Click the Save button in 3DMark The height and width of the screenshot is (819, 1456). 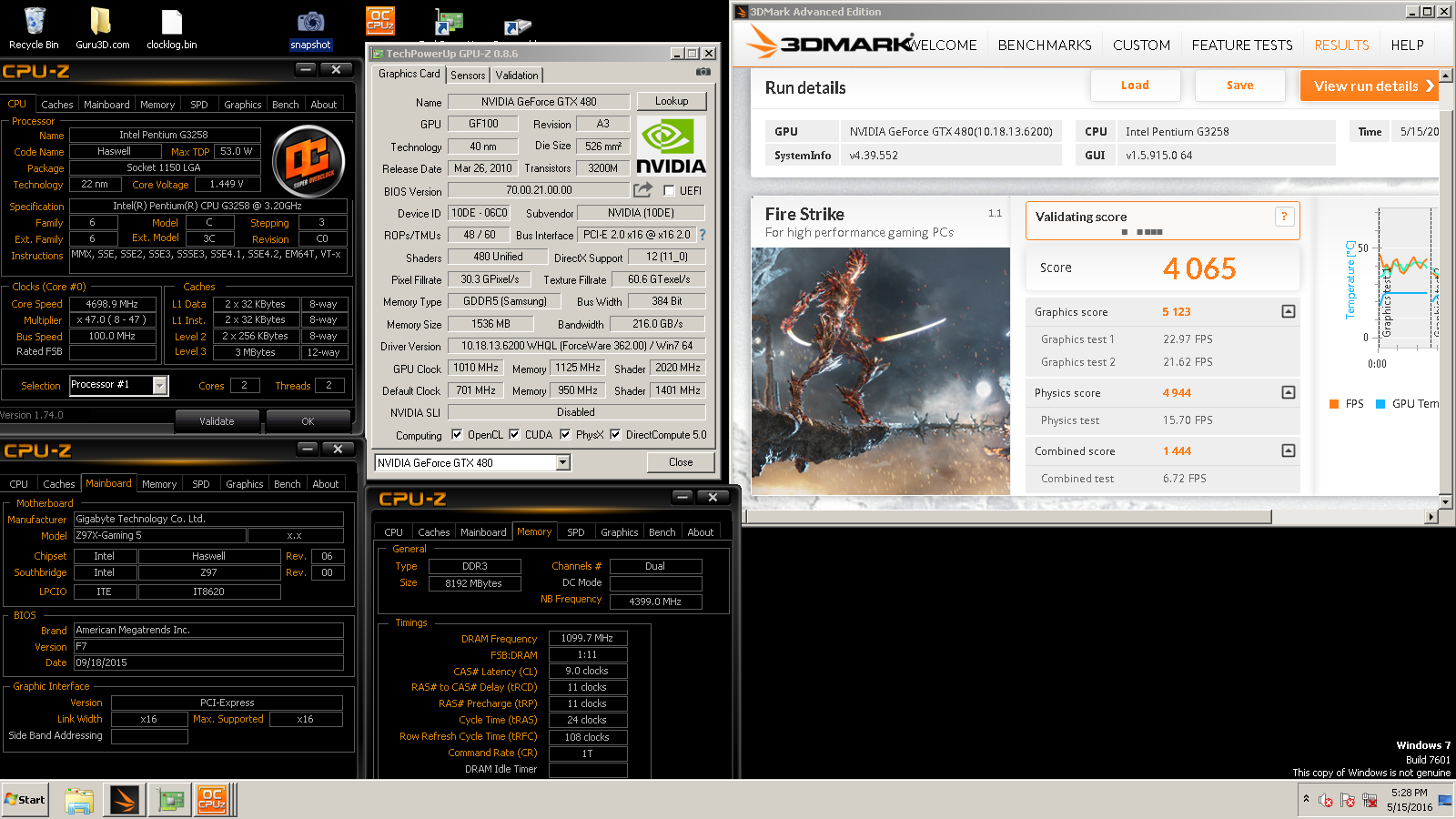click(1239, 86)
